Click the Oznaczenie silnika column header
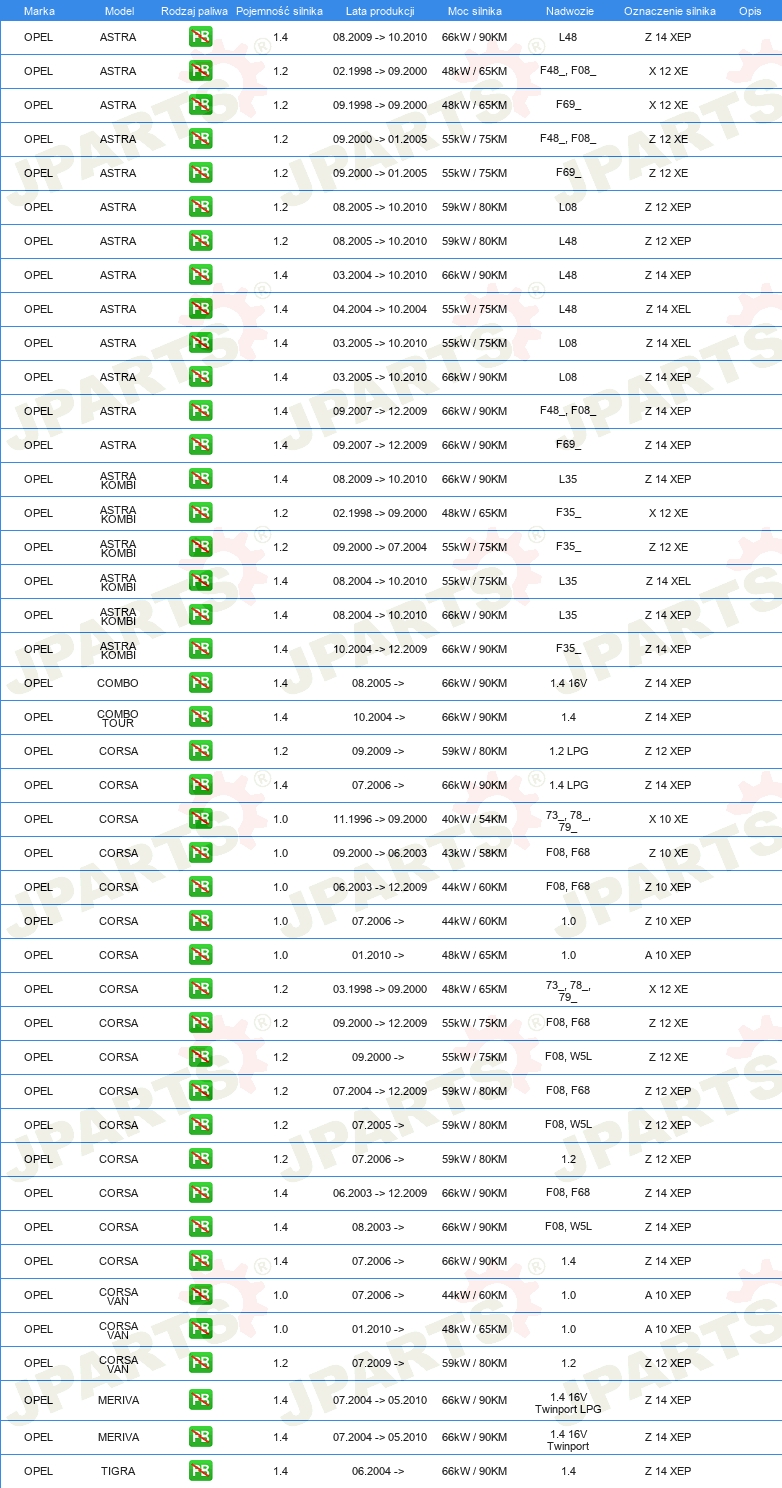Image resolution: width=782 pixels, height=1488 pixels. 670,10
